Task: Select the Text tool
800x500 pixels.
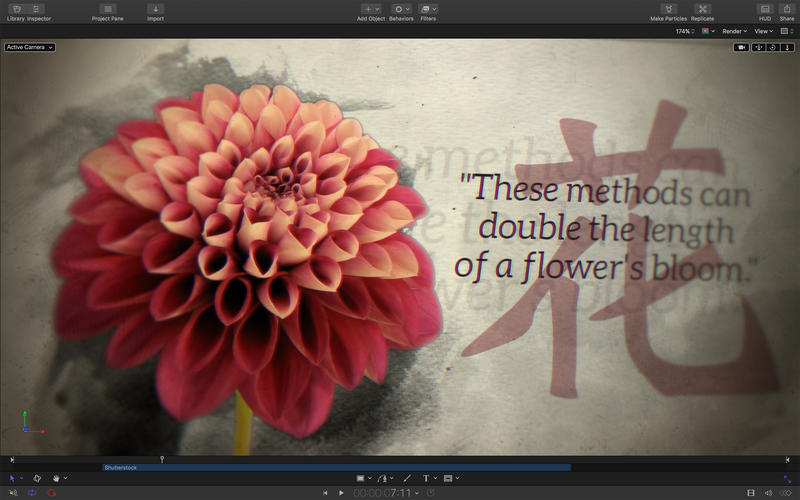Action: click(x=426, y=478)
